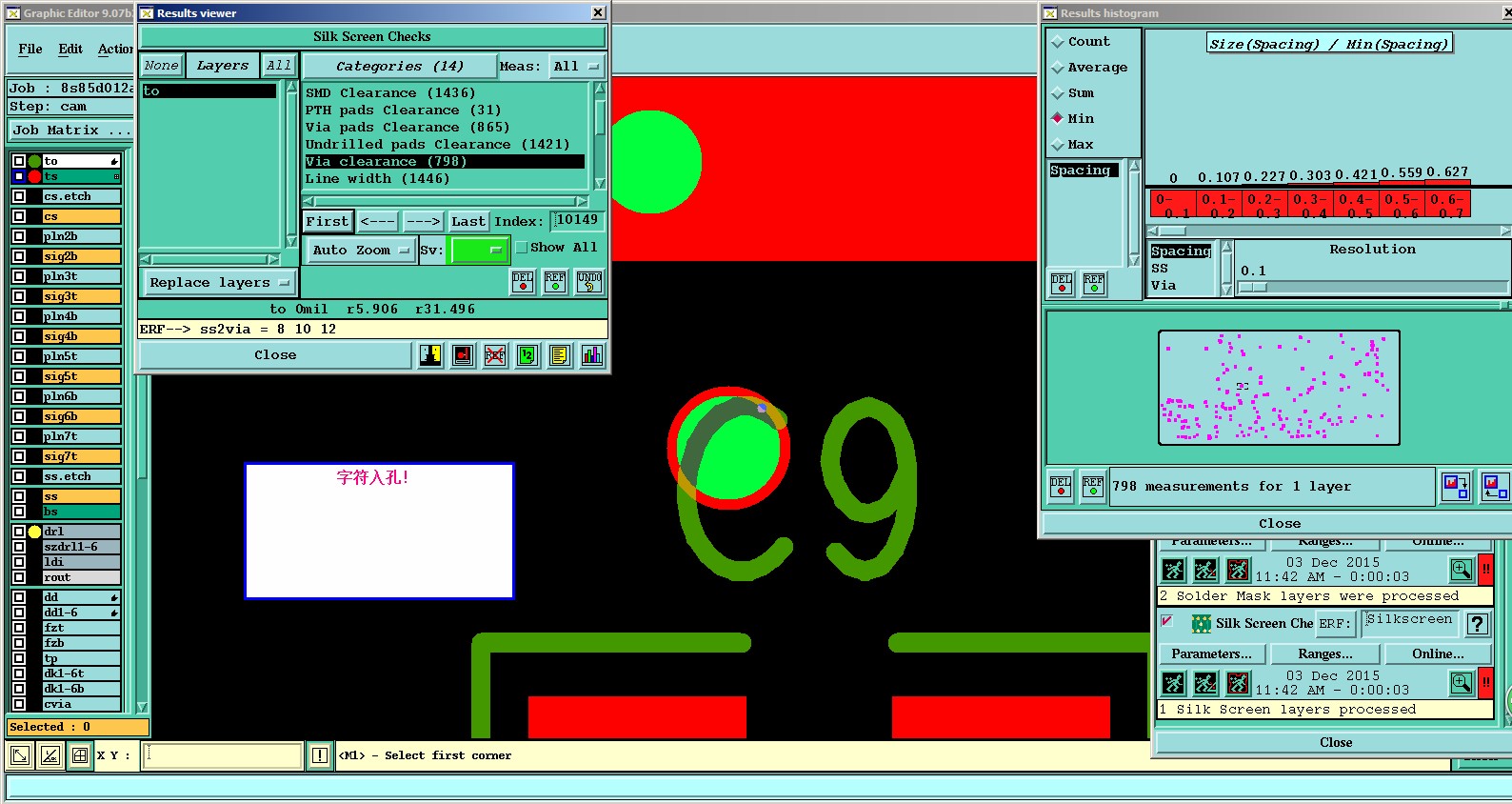Toggle display box for cs.etch layer

click(x=19, y=196)
